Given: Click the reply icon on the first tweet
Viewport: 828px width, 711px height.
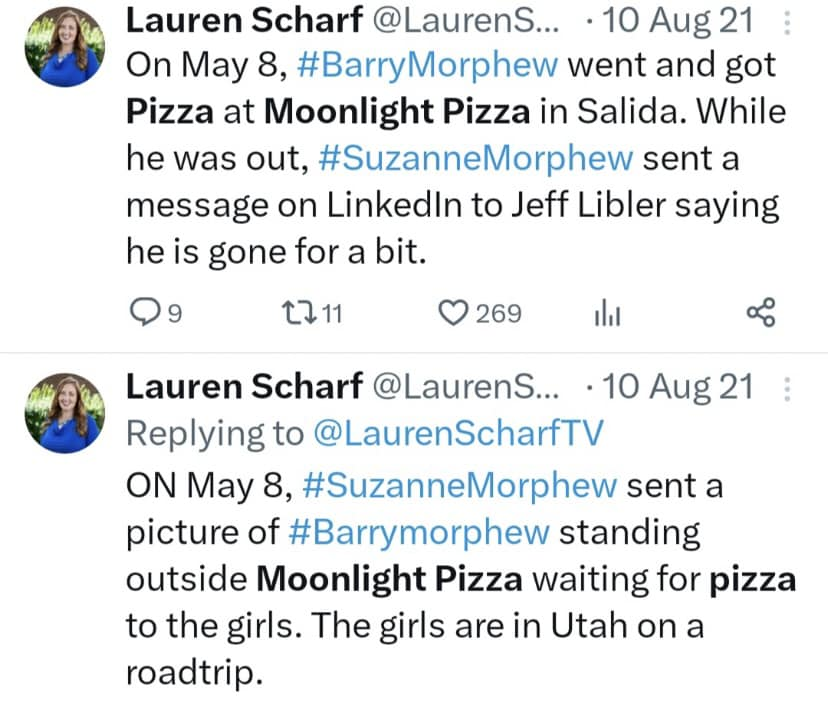Looking at the screenshot, I should (146, 314).
